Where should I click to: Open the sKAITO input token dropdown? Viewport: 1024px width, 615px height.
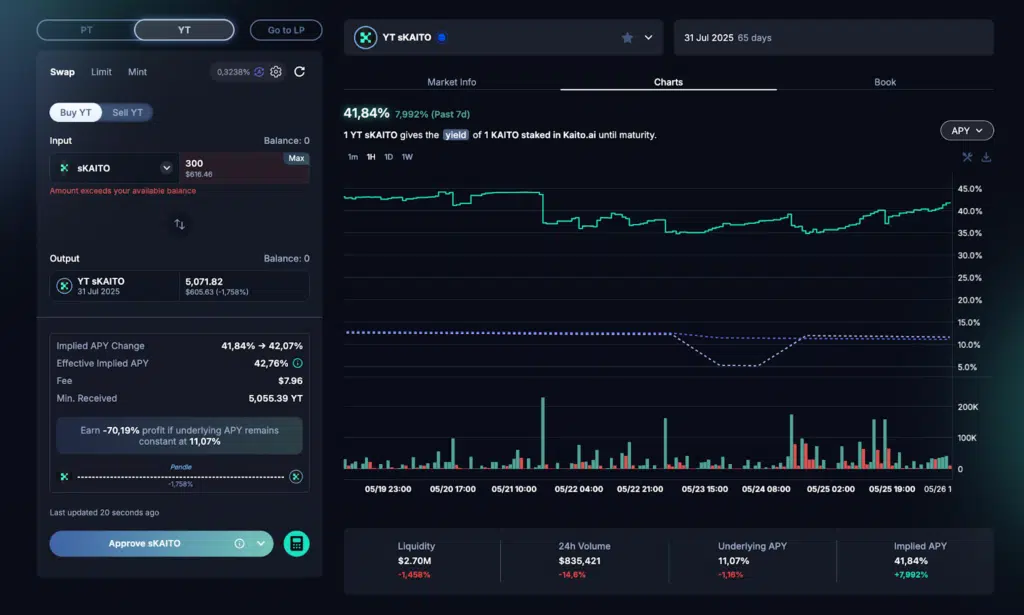114,168
